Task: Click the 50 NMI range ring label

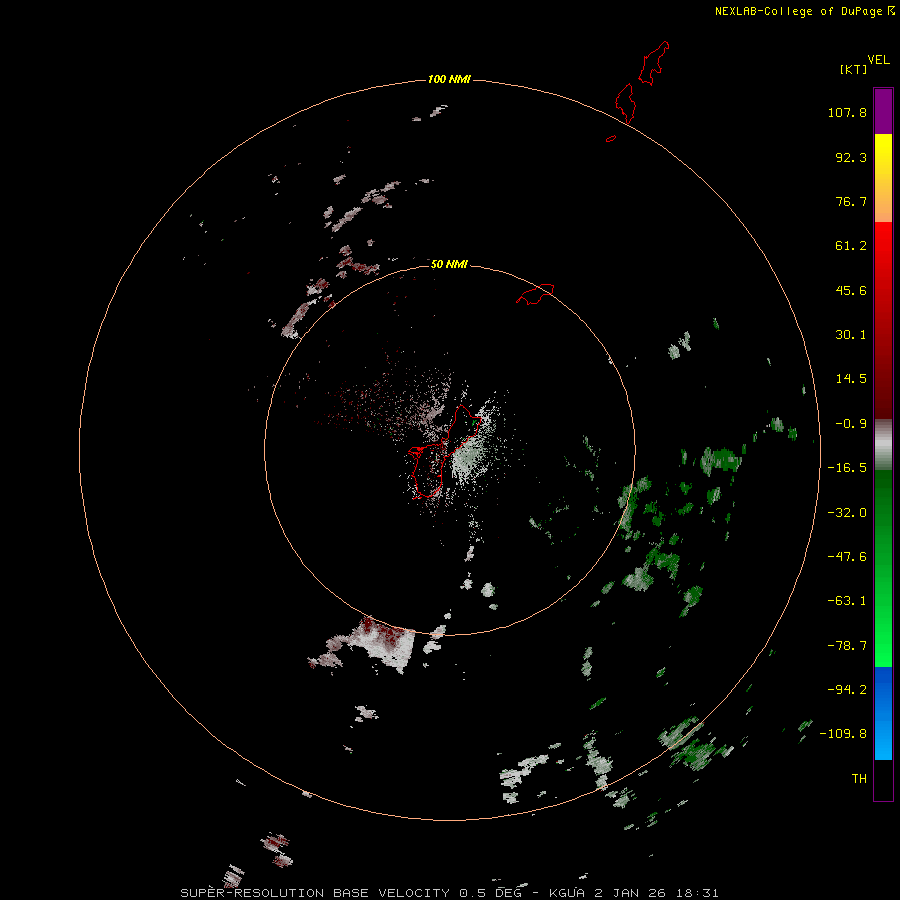Action: pyautogui.click(x=449, y=264)
